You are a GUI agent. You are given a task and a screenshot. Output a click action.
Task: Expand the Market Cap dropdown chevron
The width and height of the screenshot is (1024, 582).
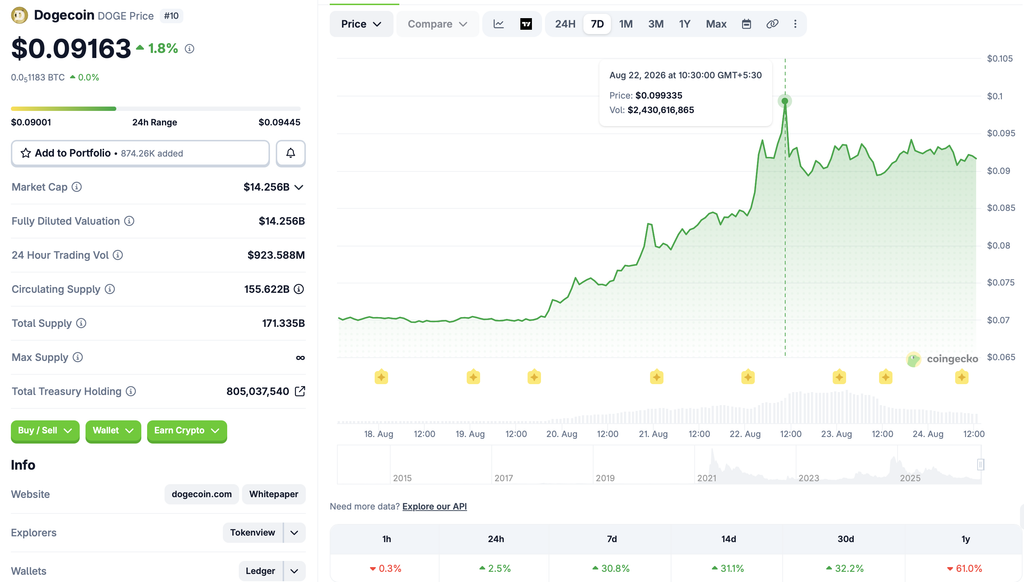coord(299,187)
